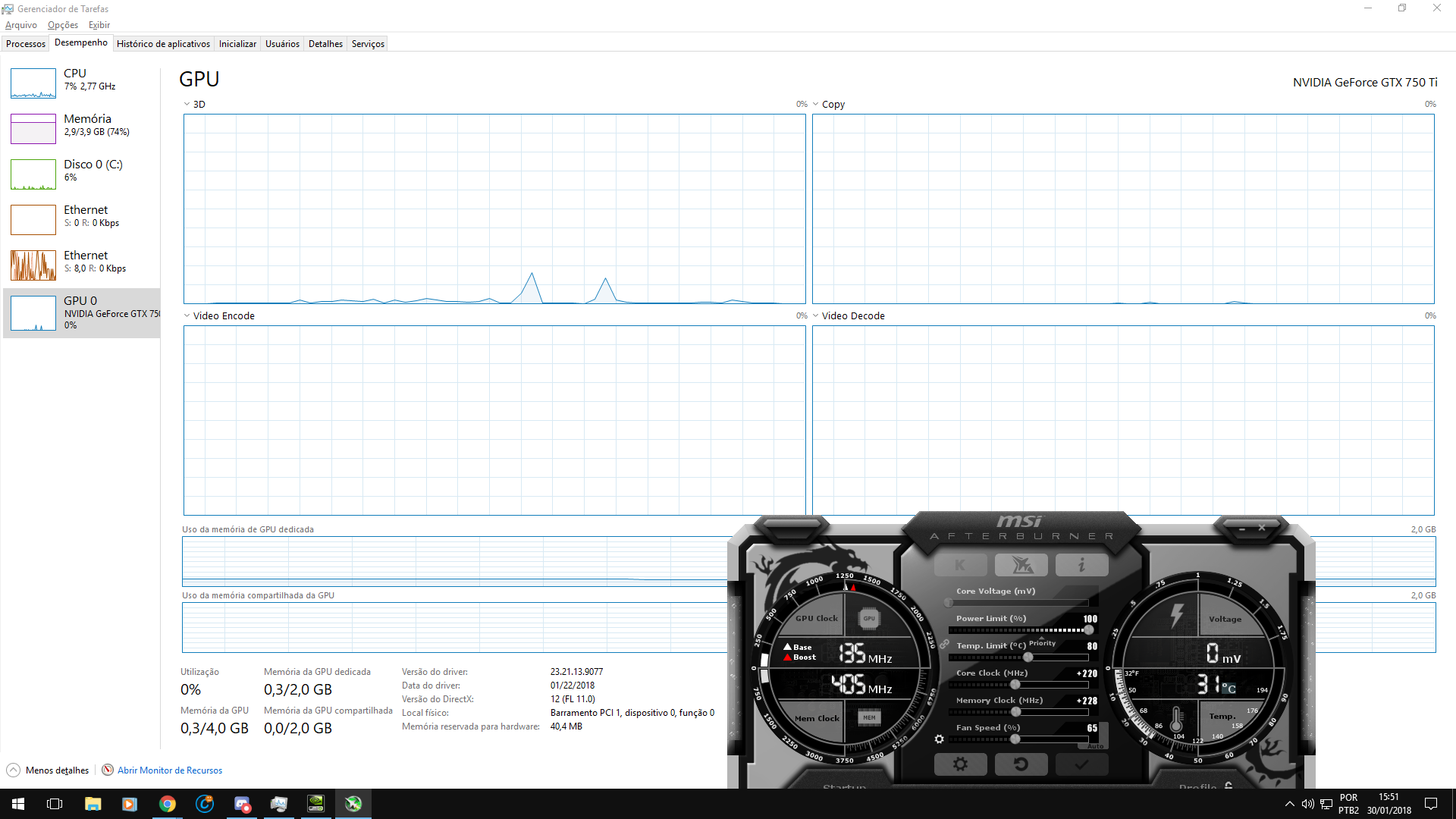
Task: Reset Afterburner settings with the circular arrow
Action: point(1021,764)
